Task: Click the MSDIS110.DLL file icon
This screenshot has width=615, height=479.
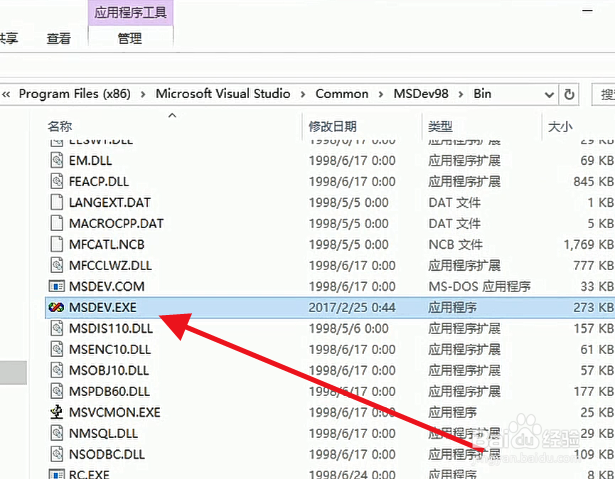Action: tap(56, 328)
